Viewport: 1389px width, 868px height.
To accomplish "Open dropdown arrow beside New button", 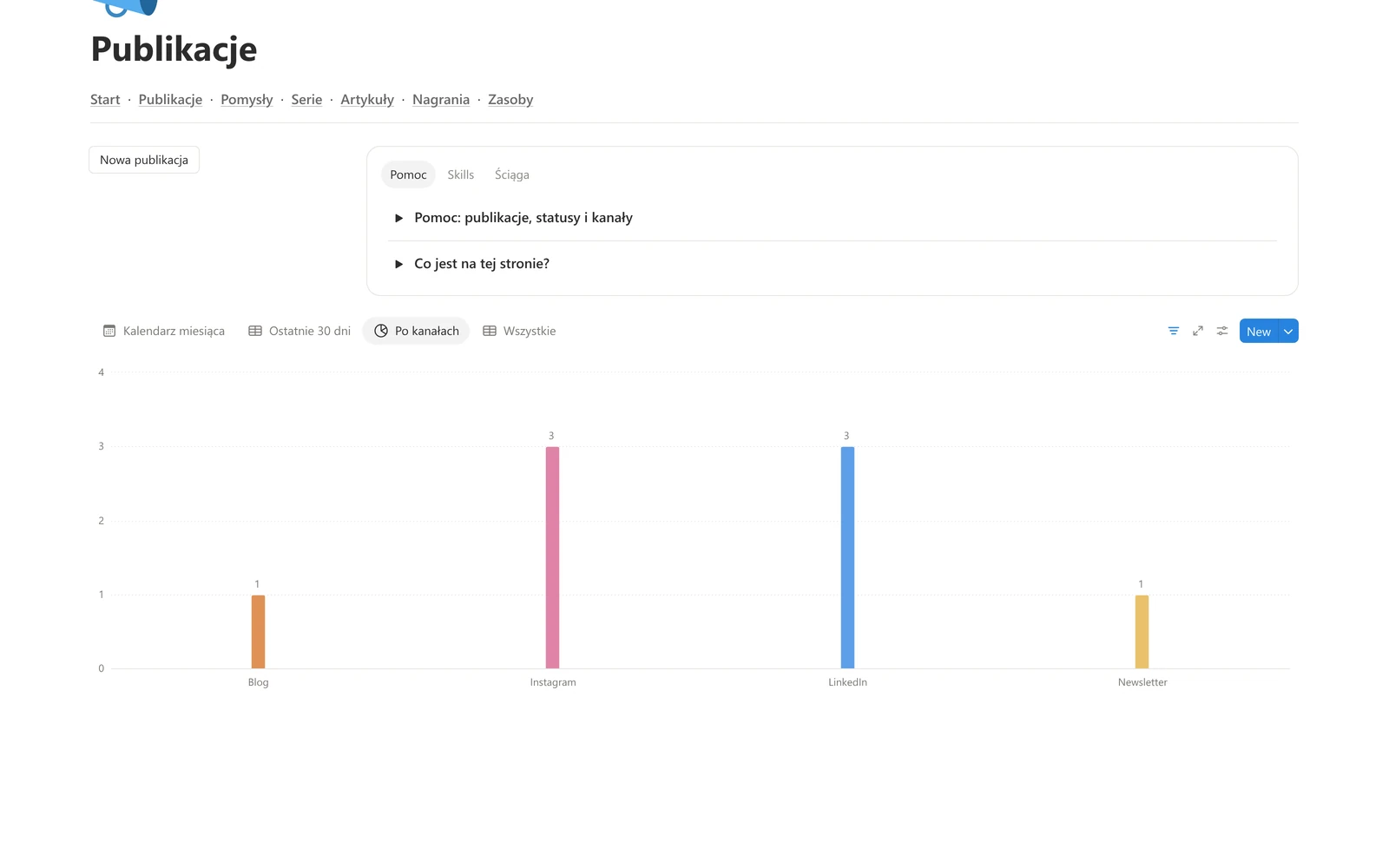I will click(1288, 331).
